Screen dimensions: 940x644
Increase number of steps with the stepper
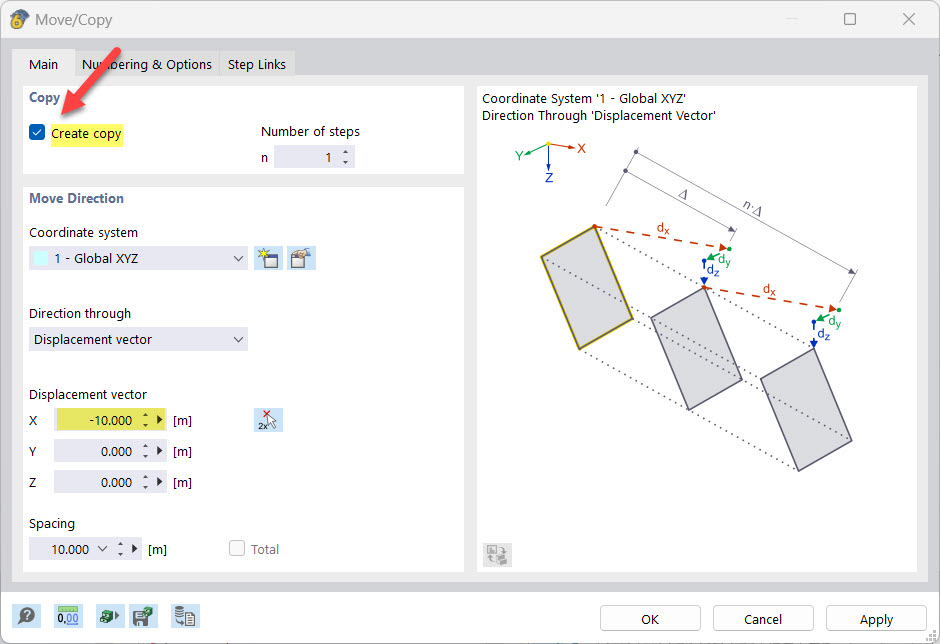(x=343, y=152)
